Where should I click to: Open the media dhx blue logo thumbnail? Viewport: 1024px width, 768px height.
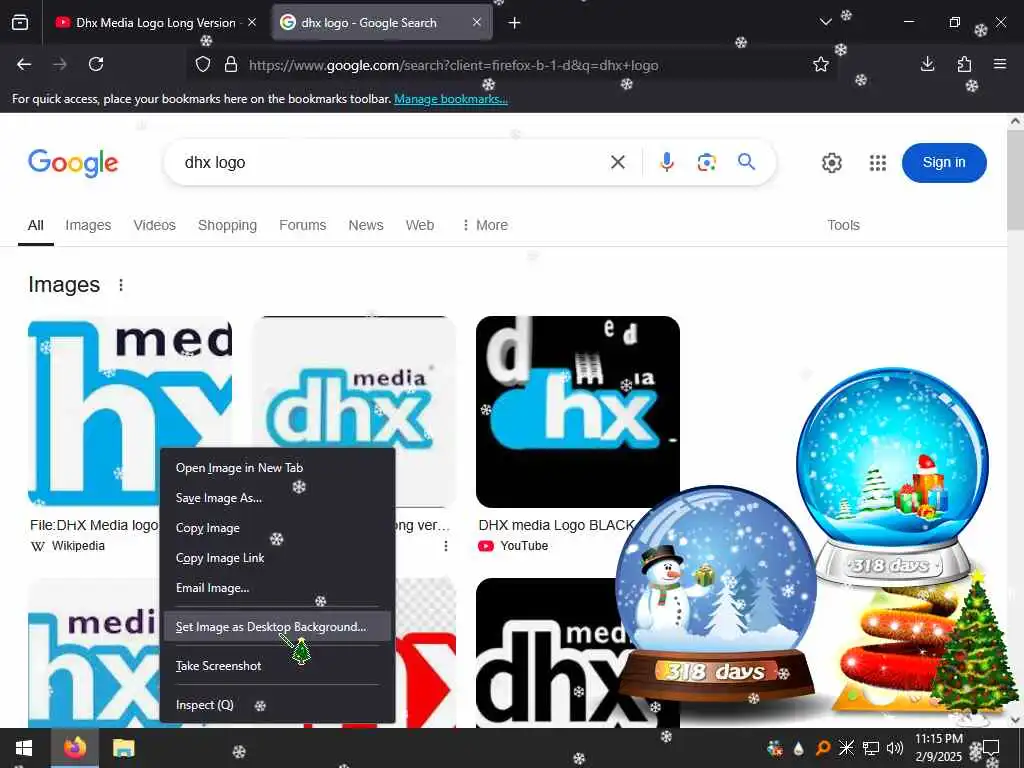point(354,382)
